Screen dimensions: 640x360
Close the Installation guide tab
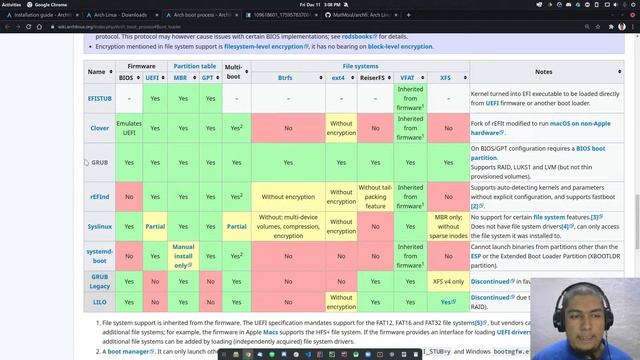[x=77, y=15]
